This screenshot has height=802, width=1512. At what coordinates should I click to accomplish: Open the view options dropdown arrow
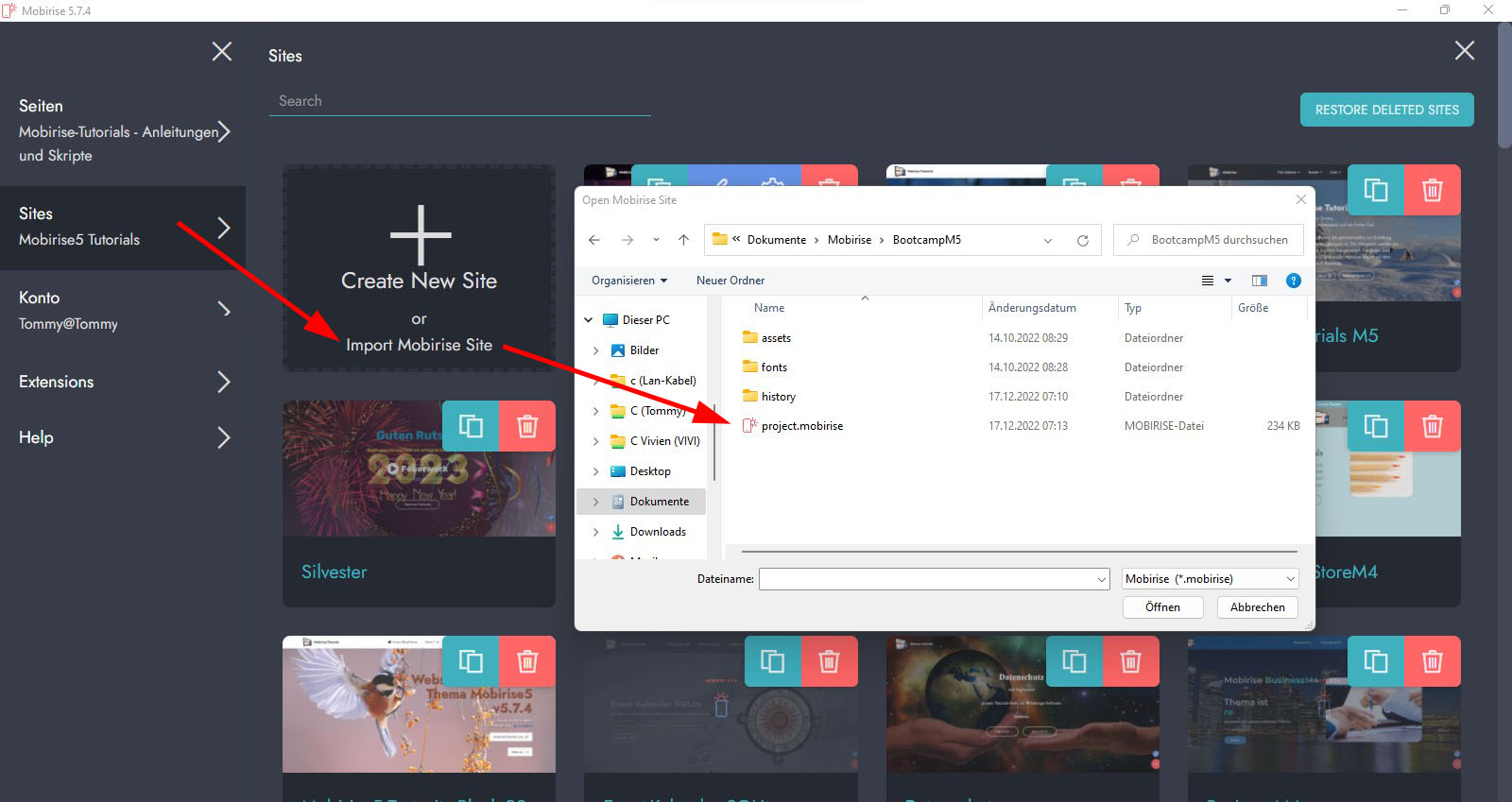(1228, 281)
